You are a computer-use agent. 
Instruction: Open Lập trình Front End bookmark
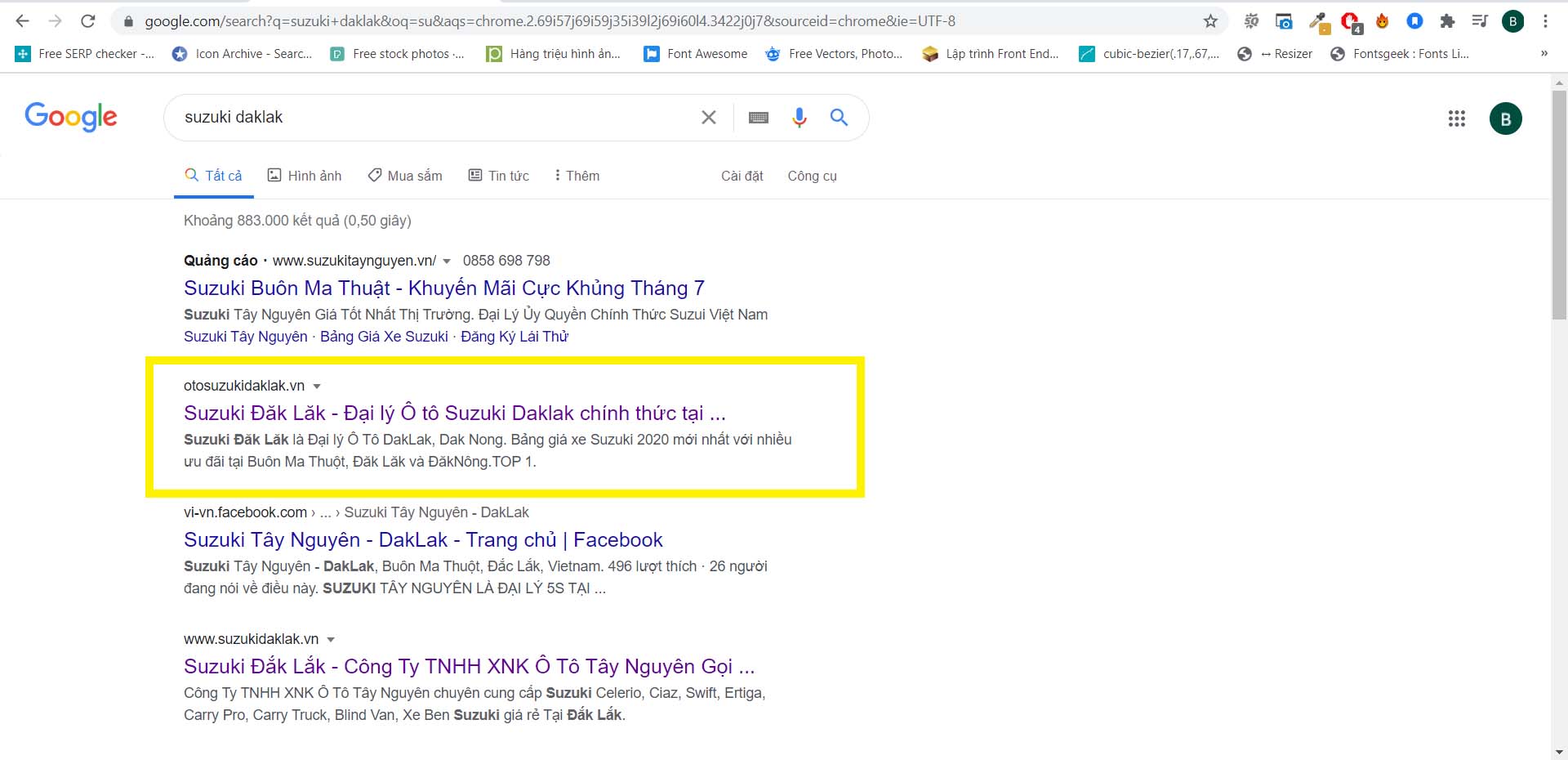tap(991, 54)
